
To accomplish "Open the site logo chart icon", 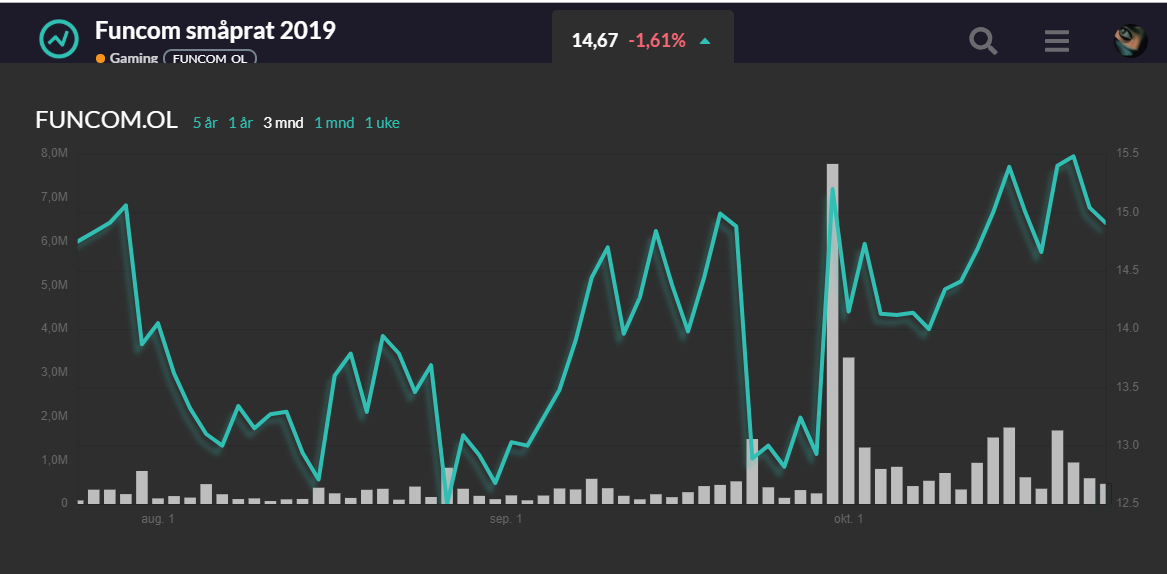I will point(59,38).
